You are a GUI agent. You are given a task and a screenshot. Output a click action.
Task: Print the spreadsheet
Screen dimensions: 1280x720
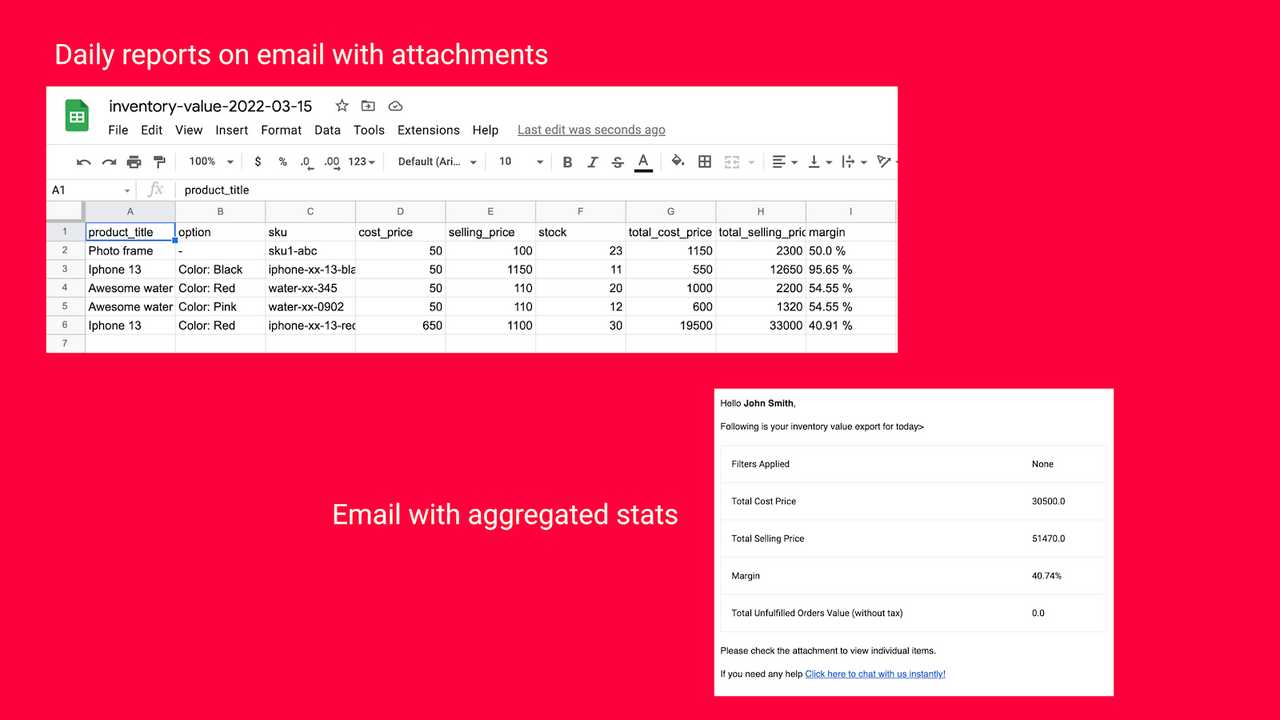point(134,162)
